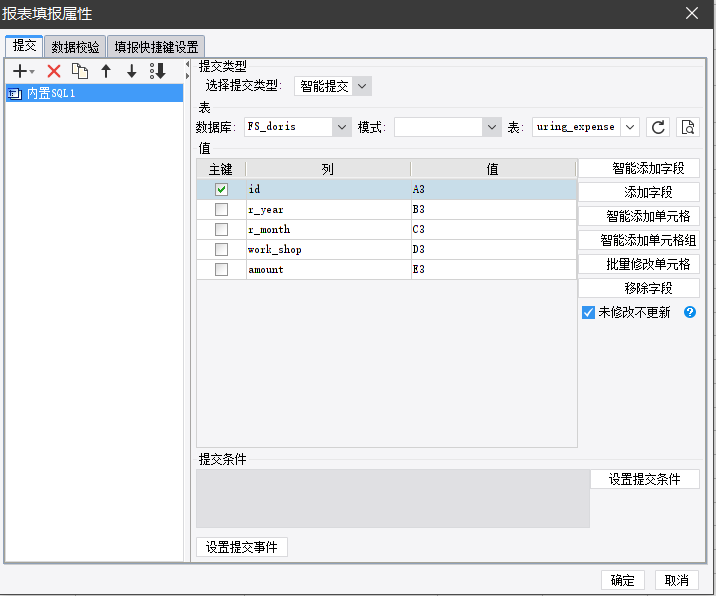This screenshot has height=596, width=716.
Task: Open the 填报快捷键设置 tab
Action: coord(156,47)
